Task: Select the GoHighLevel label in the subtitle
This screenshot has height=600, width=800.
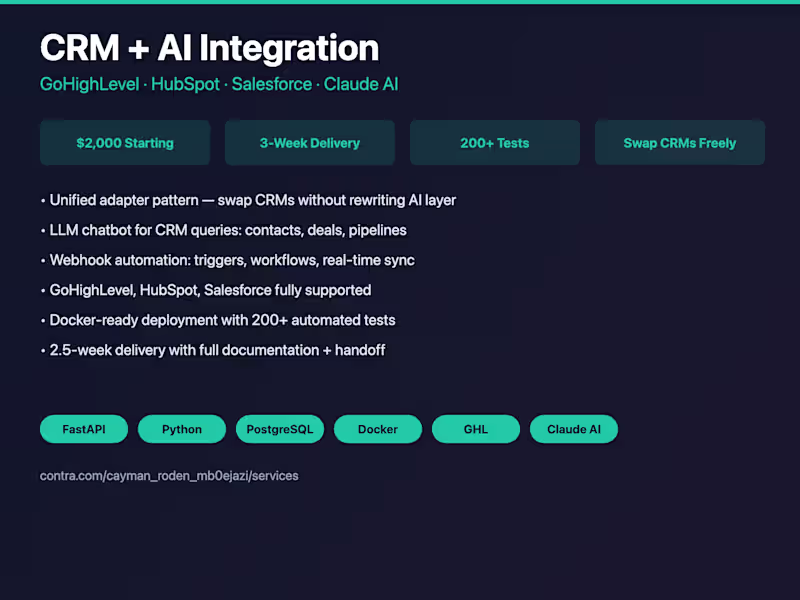Action: coord(89,84)
